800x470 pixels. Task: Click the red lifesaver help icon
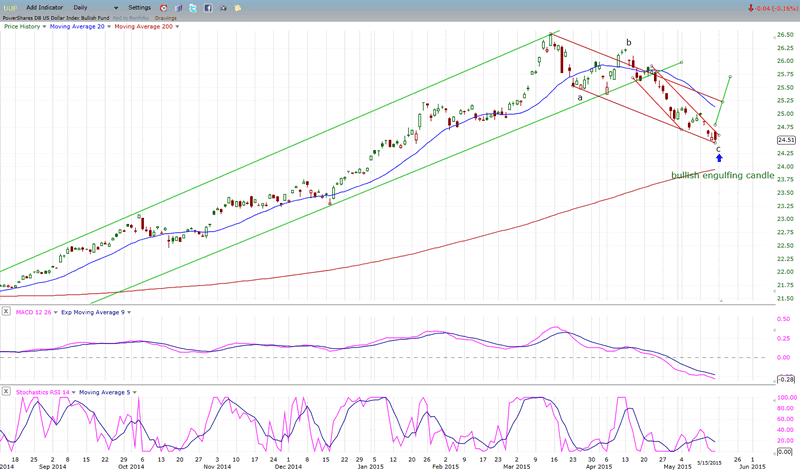point(163,8)
